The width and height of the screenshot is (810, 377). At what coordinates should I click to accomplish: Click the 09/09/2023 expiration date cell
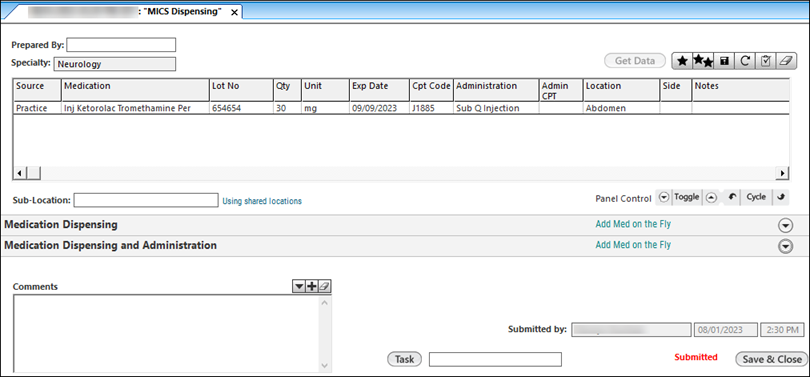[x=380, y=108]
